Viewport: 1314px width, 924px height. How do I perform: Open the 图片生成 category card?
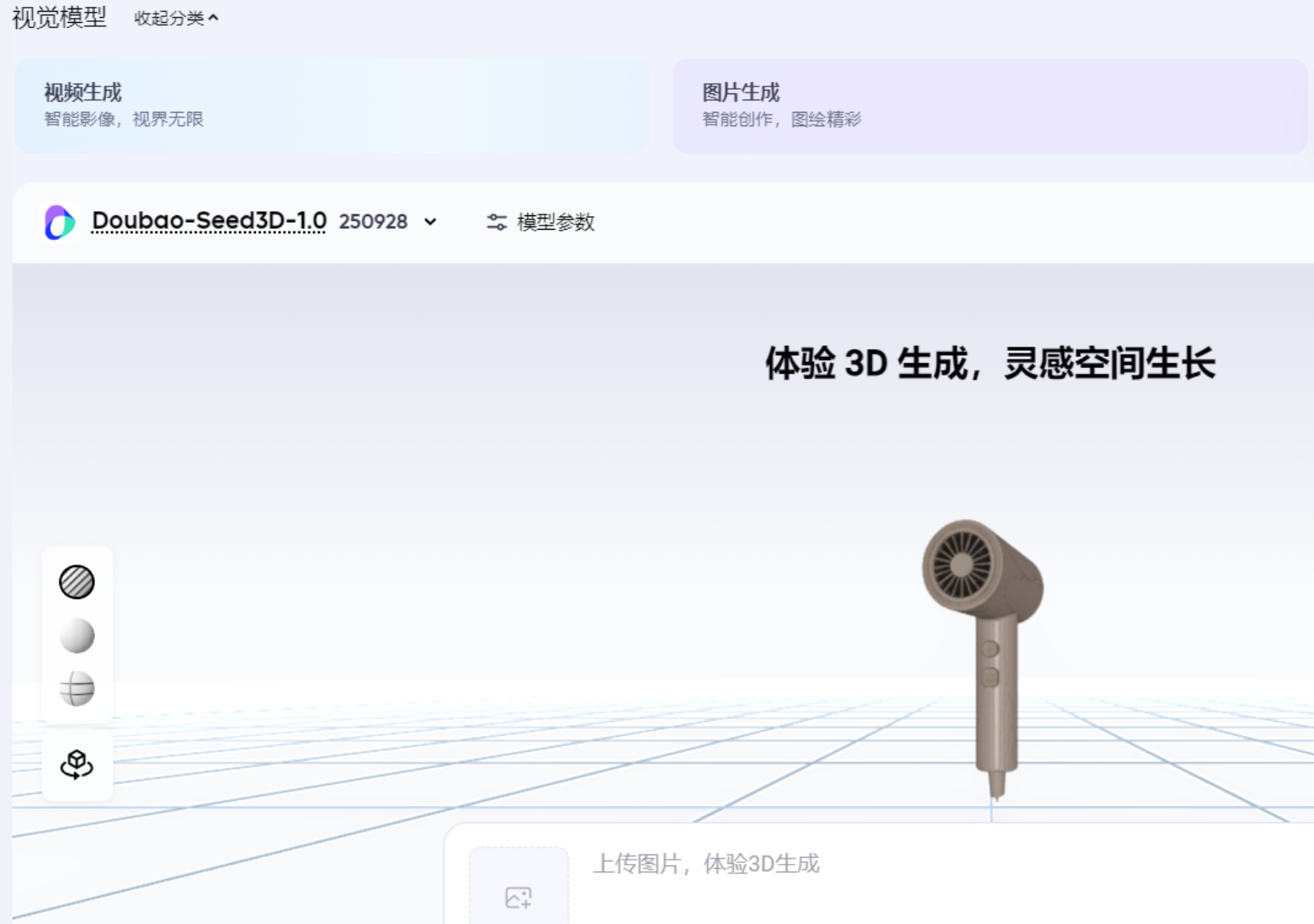coord(989,106)
